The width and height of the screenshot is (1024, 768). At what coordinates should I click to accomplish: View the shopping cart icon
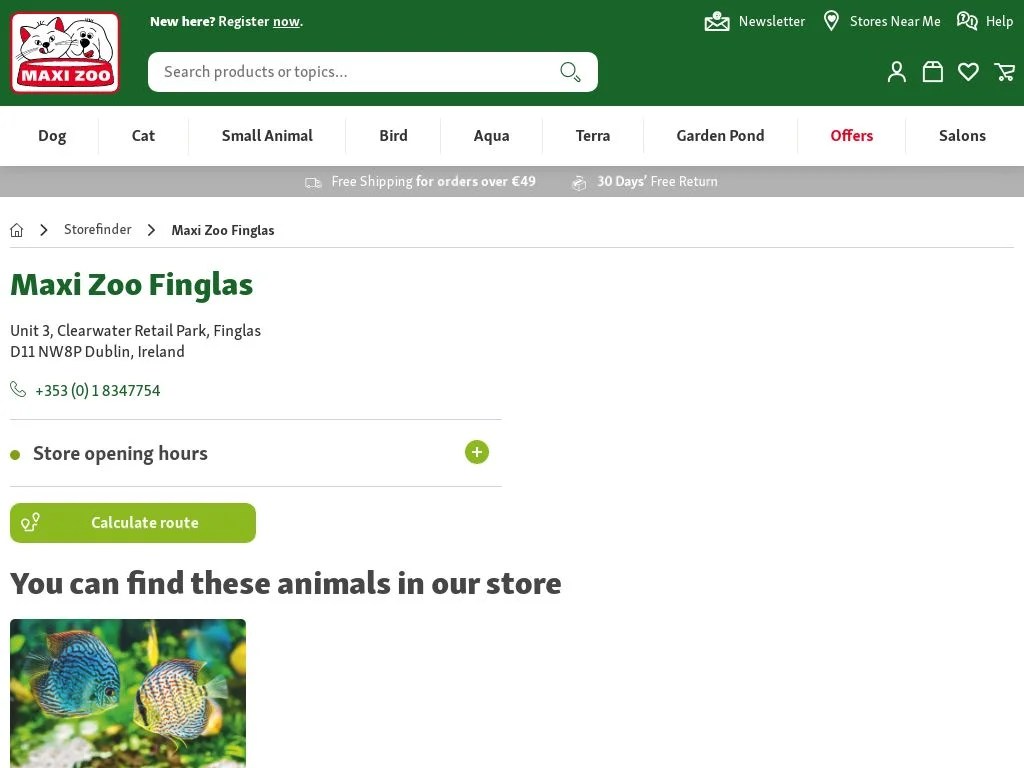pyautogui.click(x=1005, y=72)
